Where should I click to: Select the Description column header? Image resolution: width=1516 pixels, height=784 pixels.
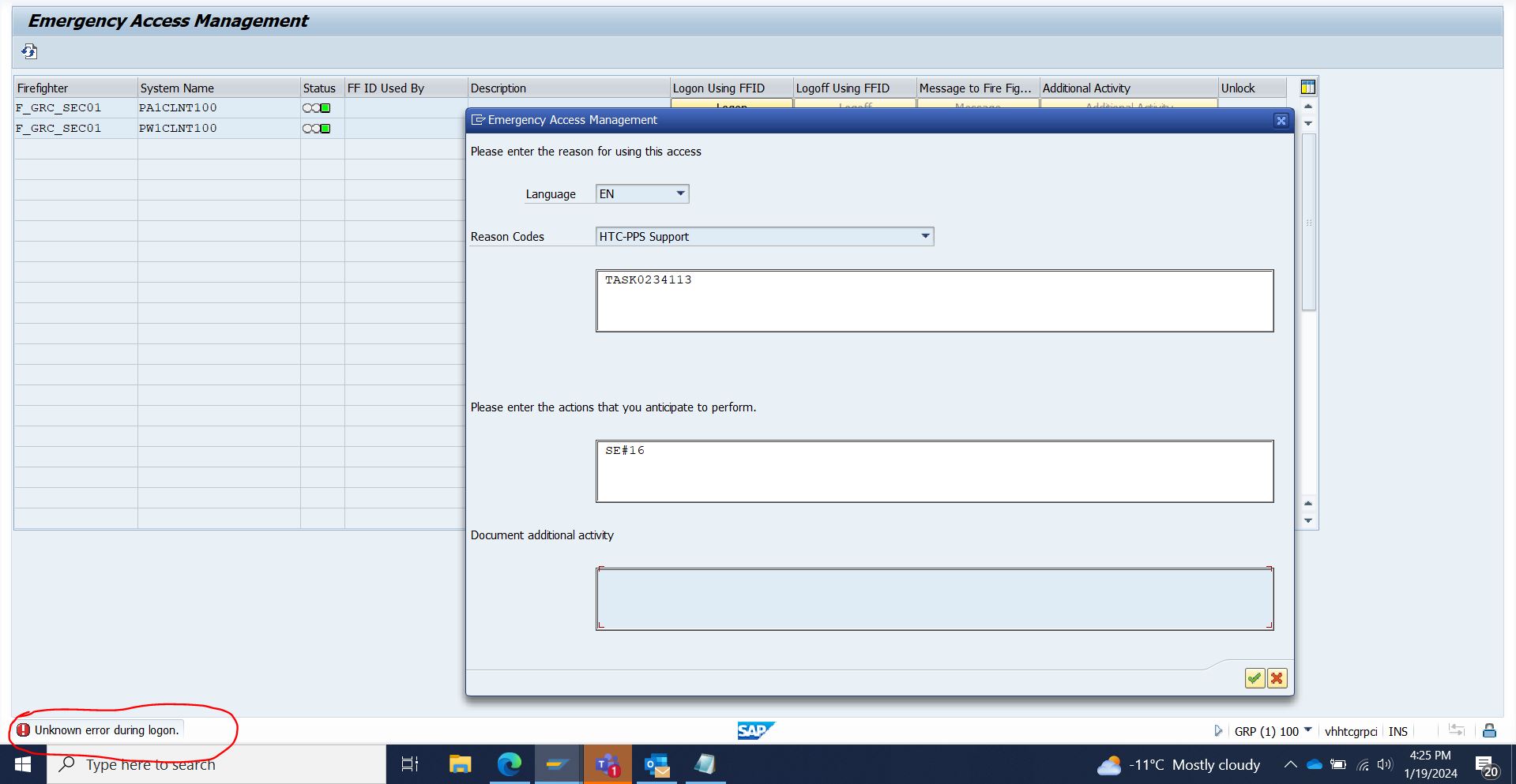569,88
